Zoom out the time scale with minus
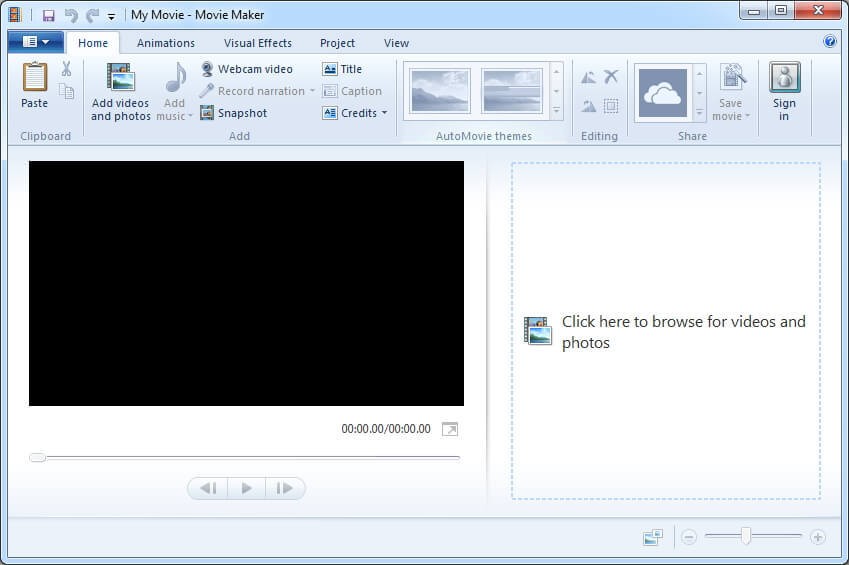Viewport: 849px width, 565px height. point(689,537)
